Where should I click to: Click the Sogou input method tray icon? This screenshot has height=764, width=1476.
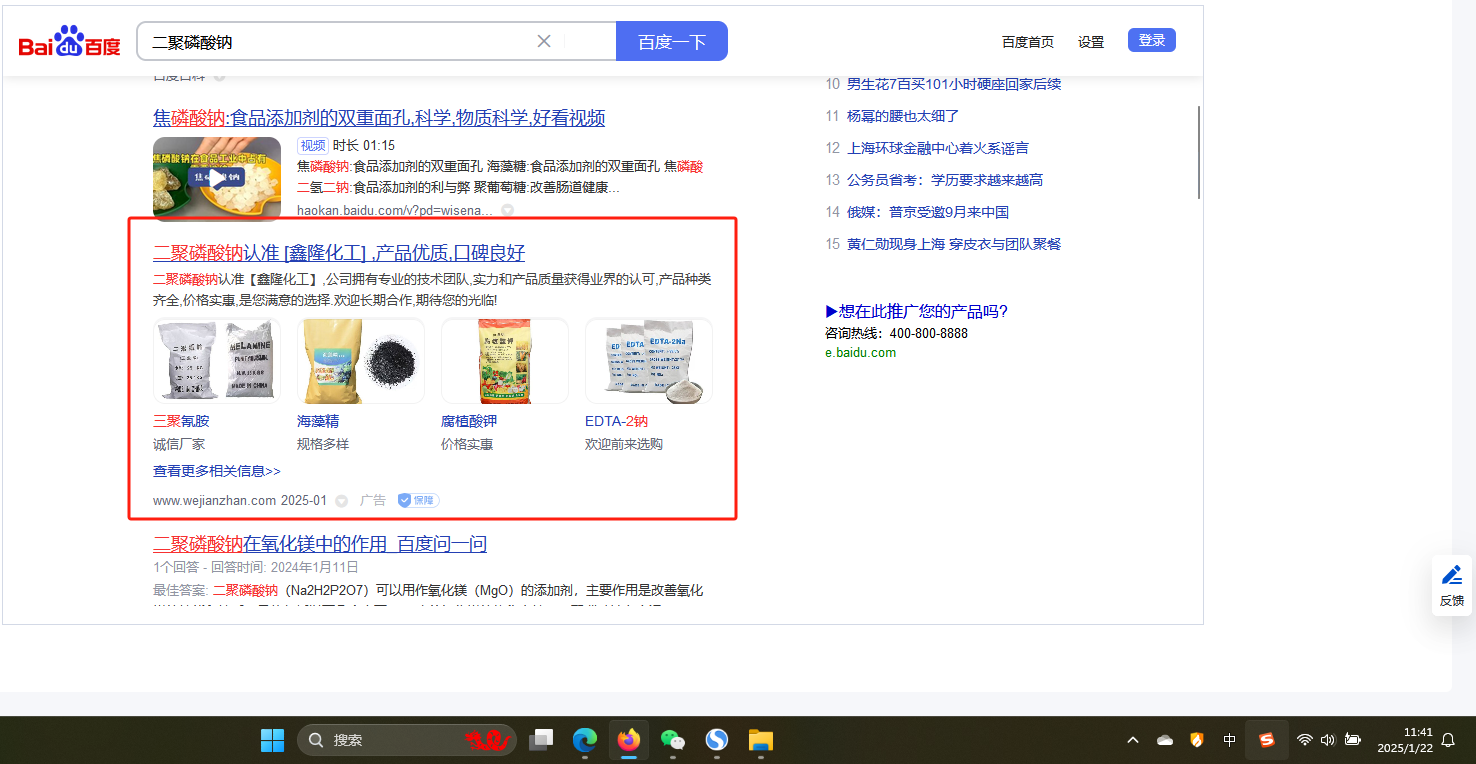(1267, 740)
